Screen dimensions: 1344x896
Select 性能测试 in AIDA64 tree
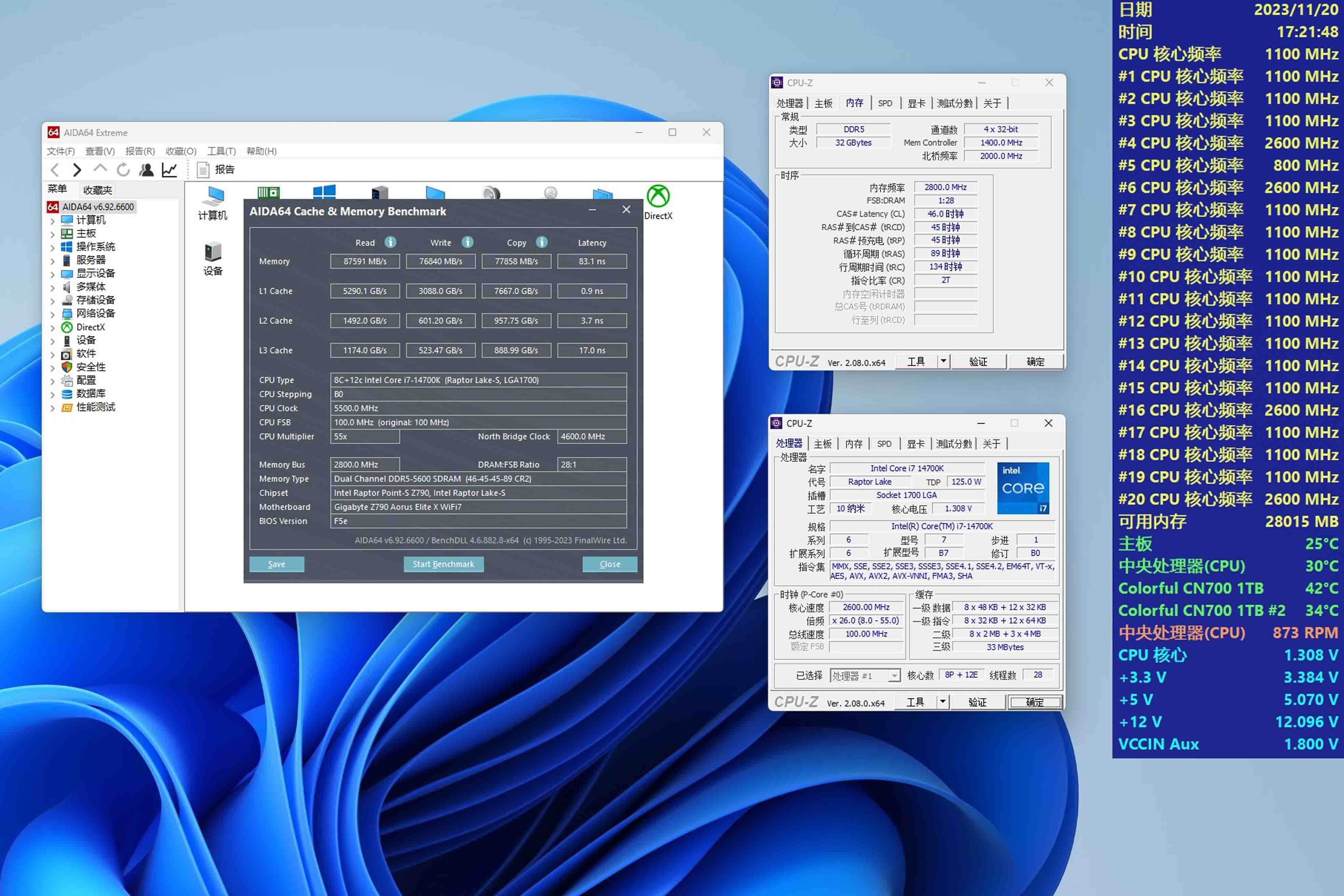[x=95, y=407]
